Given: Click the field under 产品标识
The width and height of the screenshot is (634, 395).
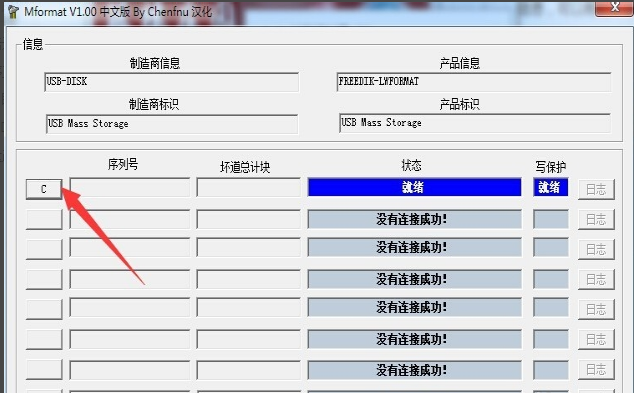Looking at the screenshot, I should [475, 123].
